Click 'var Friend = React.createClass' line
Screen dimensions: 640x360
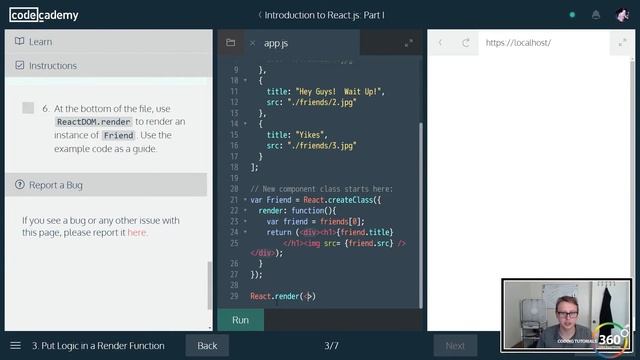(x=316, y=200)
